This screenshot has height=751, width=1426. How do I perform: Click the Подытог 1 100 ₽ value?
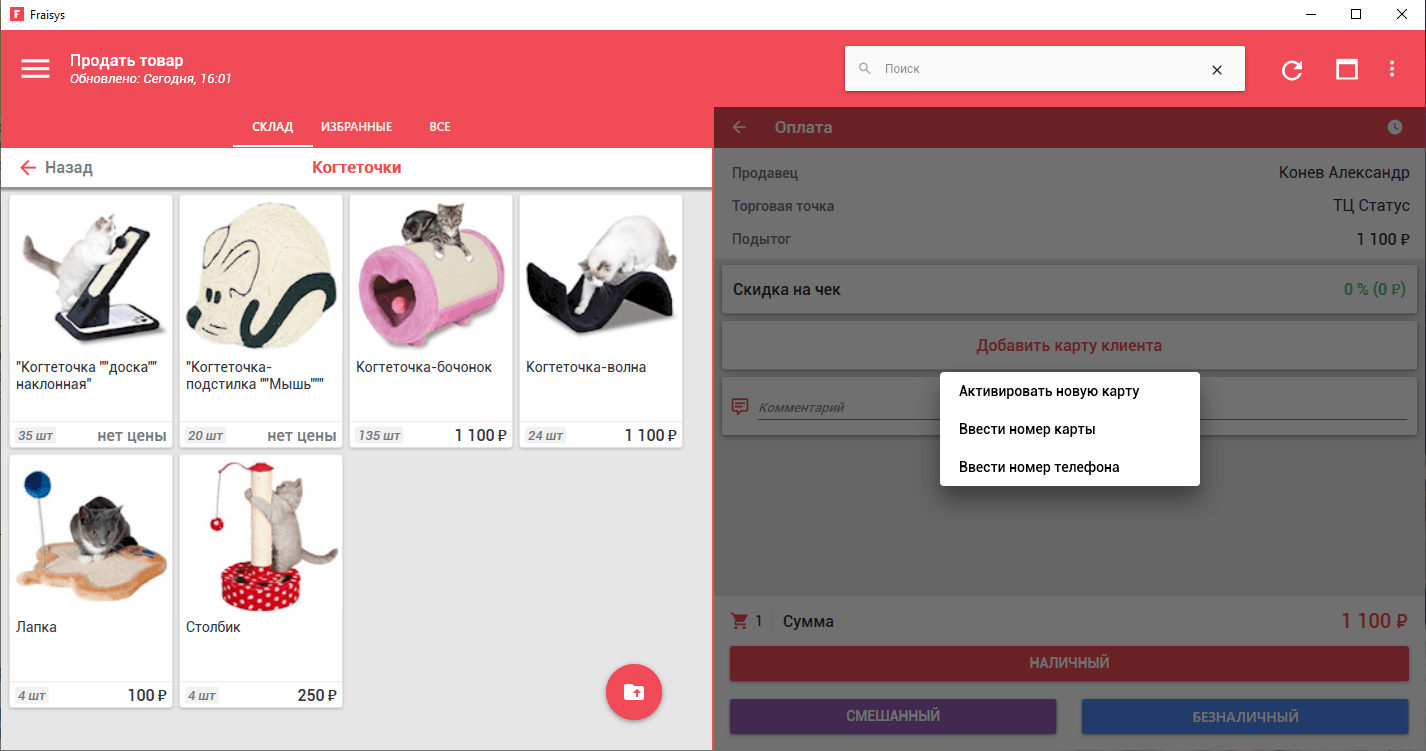[1383, 239]
